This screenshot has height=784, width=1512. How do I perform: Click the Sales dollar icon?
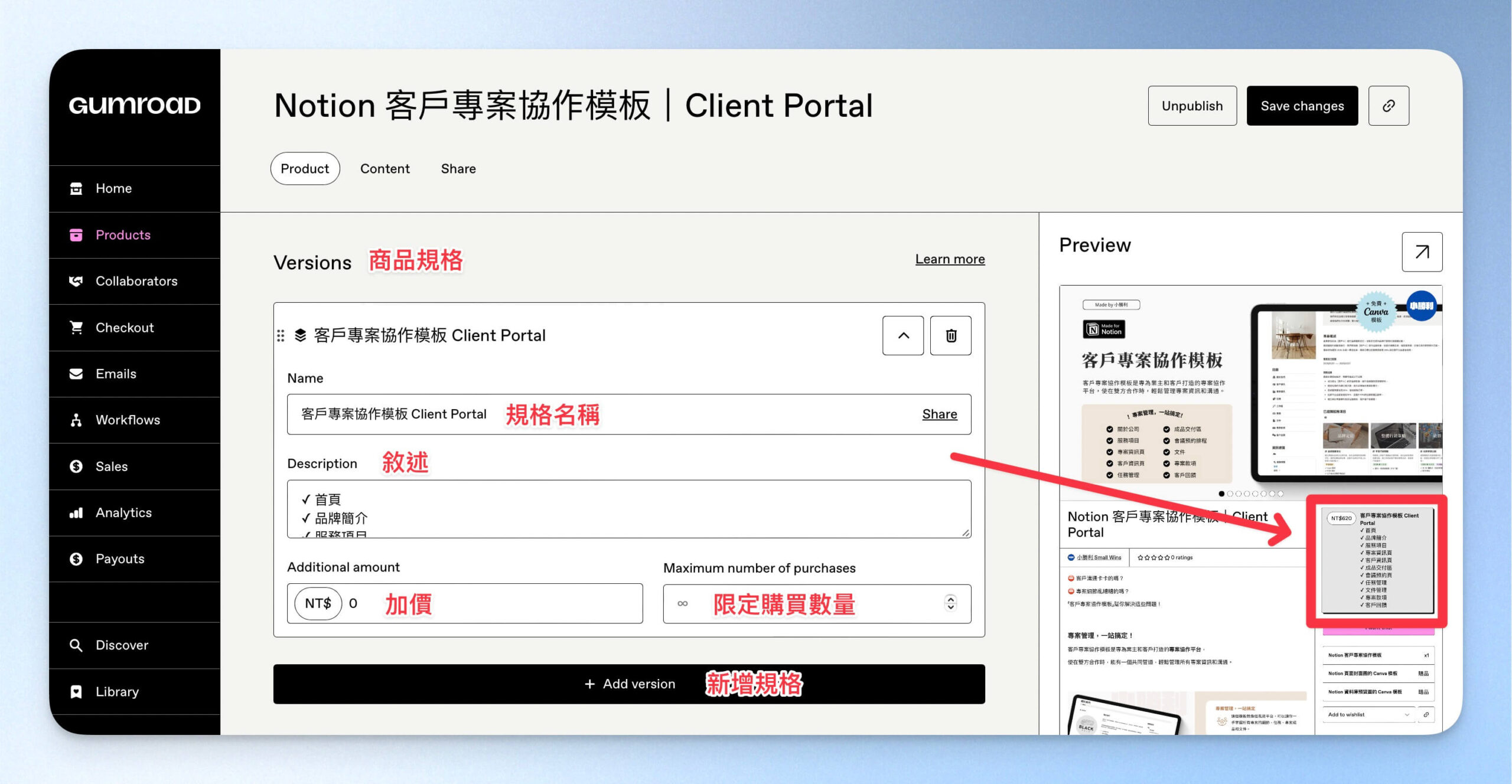76,466
